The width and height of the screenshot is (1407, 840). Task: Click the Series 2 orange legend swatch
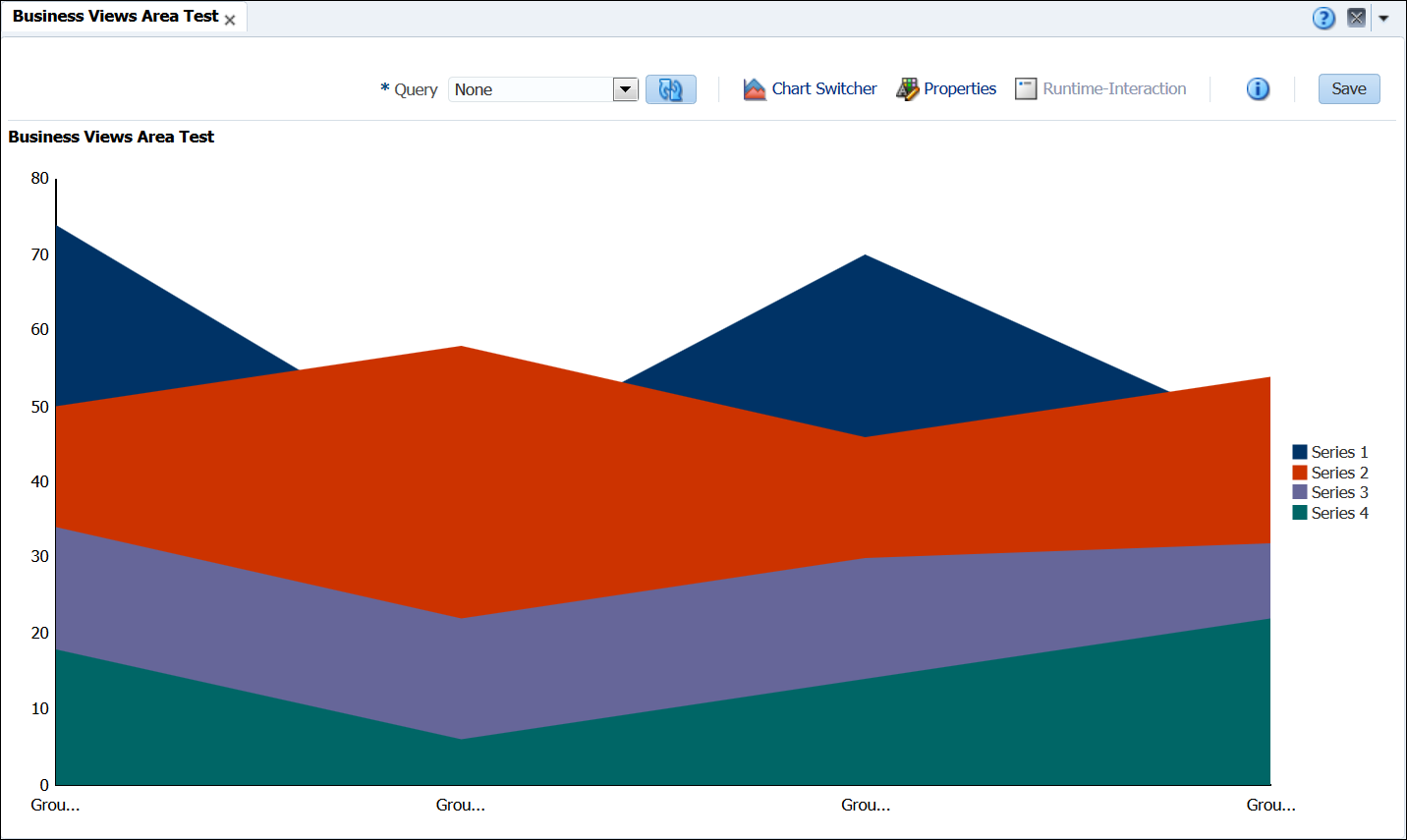[x=1299, y=473]
